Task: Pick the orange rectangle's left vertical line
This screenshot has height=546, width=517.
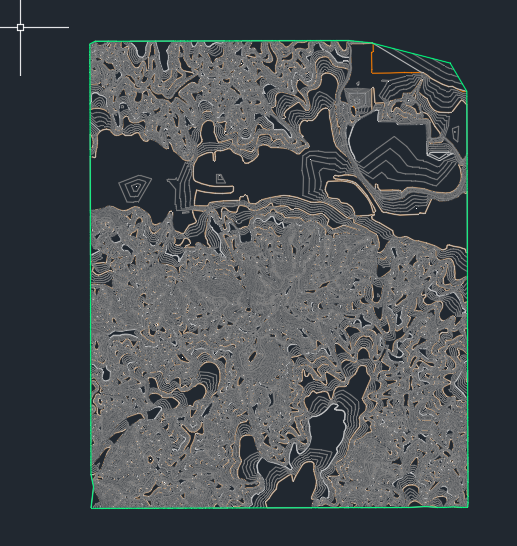Action: click(372, 58)
